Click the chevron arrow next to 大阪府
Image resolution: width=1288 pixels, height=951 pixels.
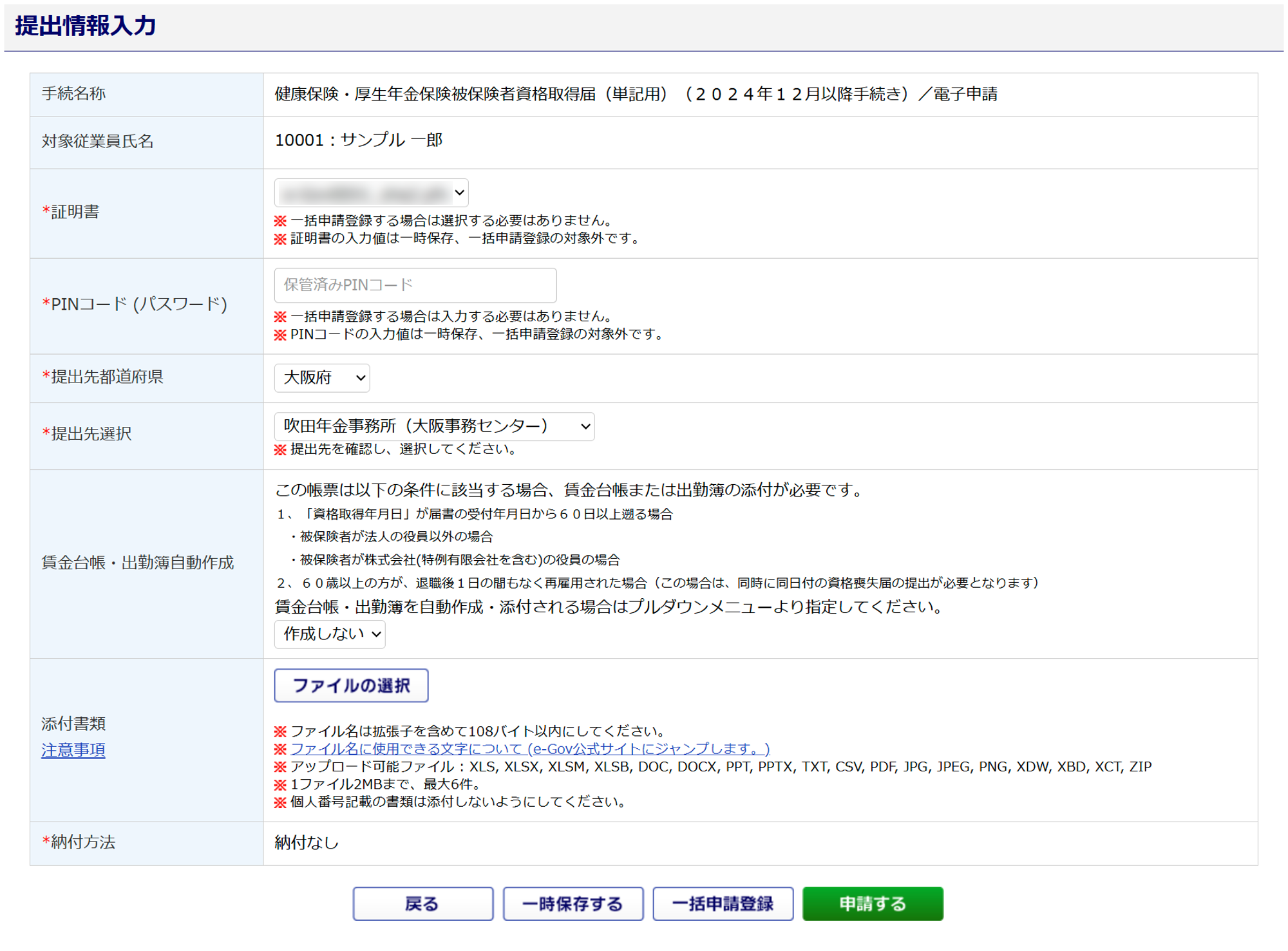(x=361, y=378)
